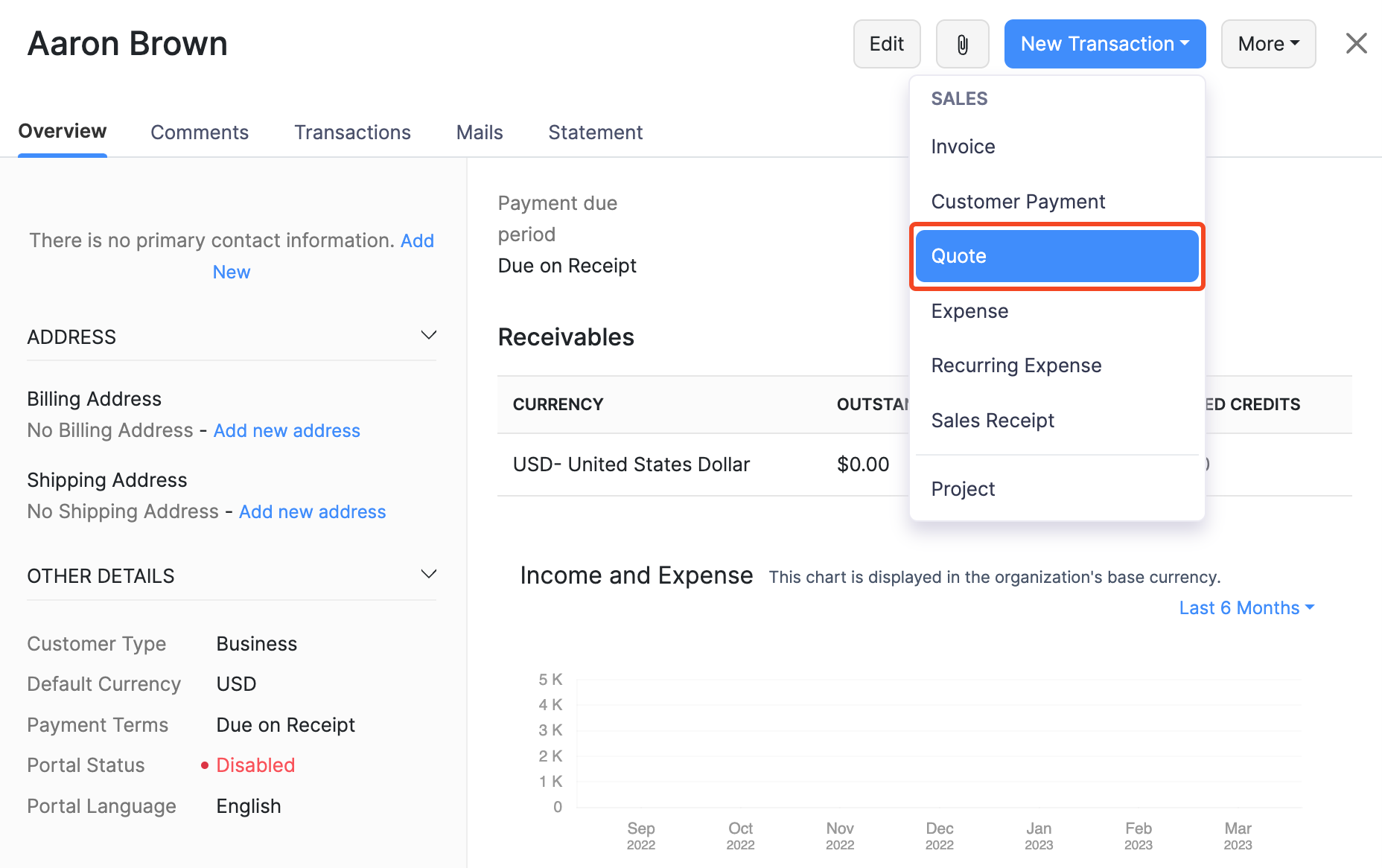Image resolution: width=1382 pixels, height=868 pixels.
Task: Open the More options dropdown
Action: (1268, 44)
